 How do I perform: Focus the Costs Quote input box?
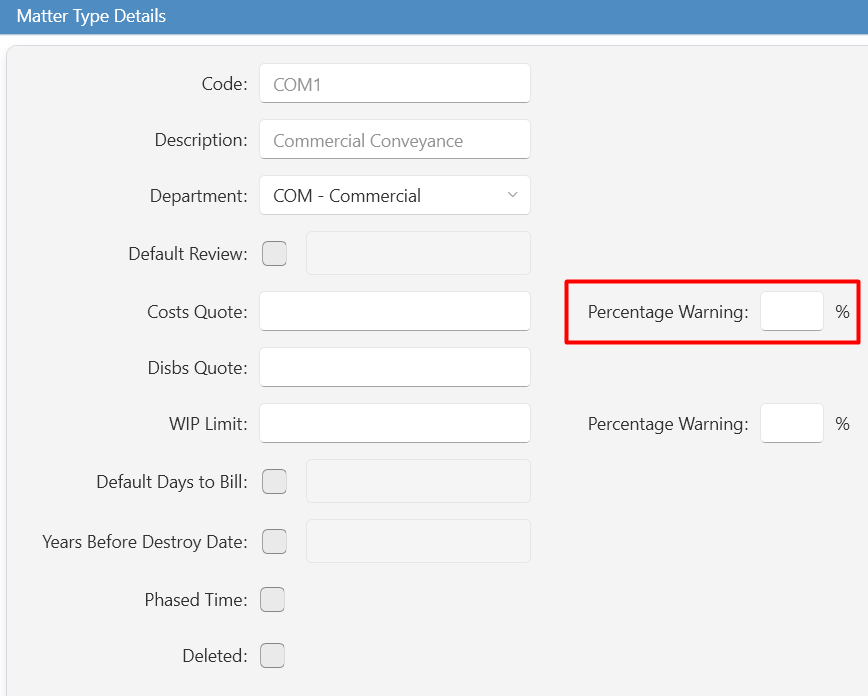tap(395, 312)
